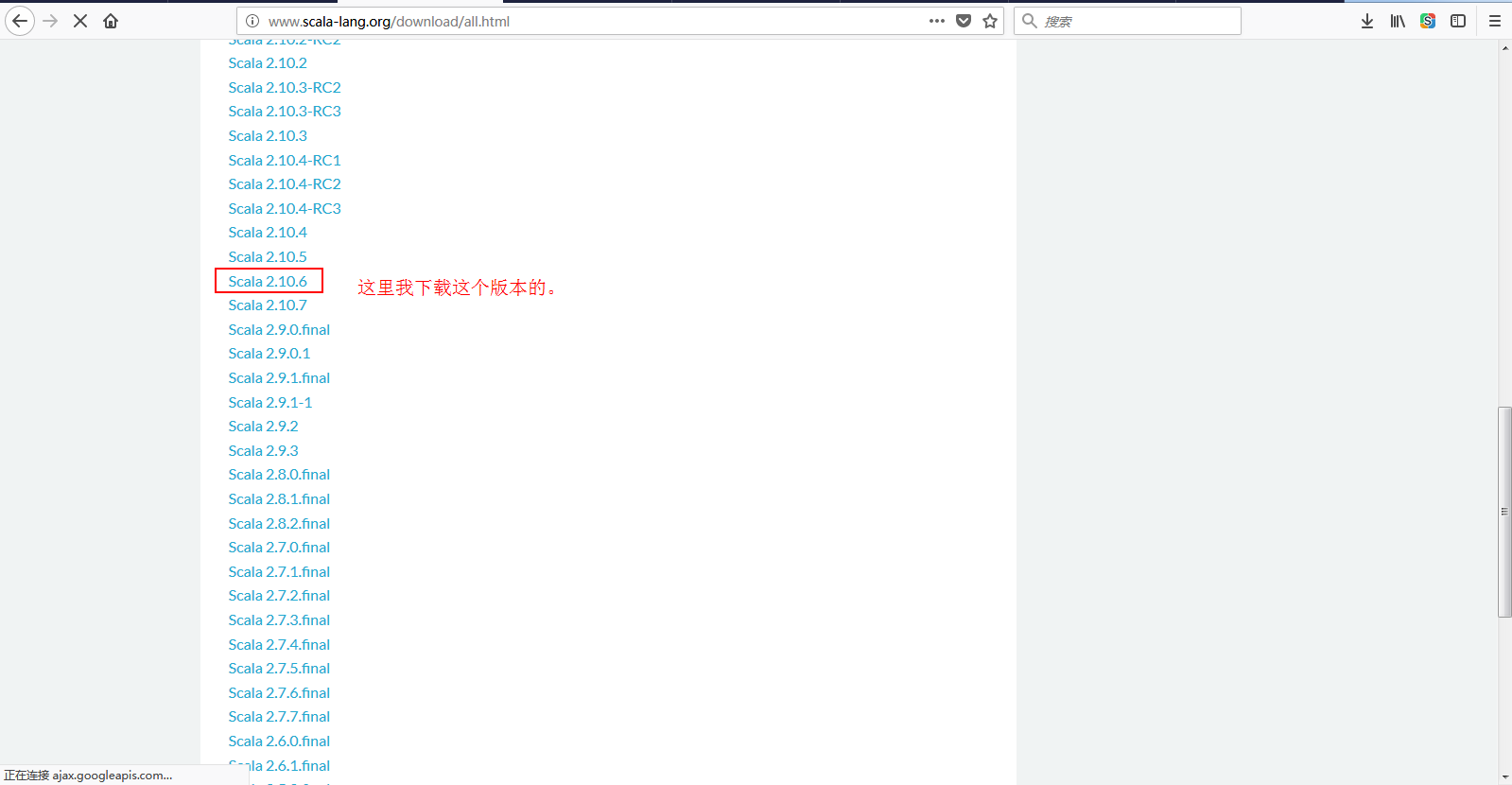Open the Scala 2.10.3 release link

tap(268, 136)
